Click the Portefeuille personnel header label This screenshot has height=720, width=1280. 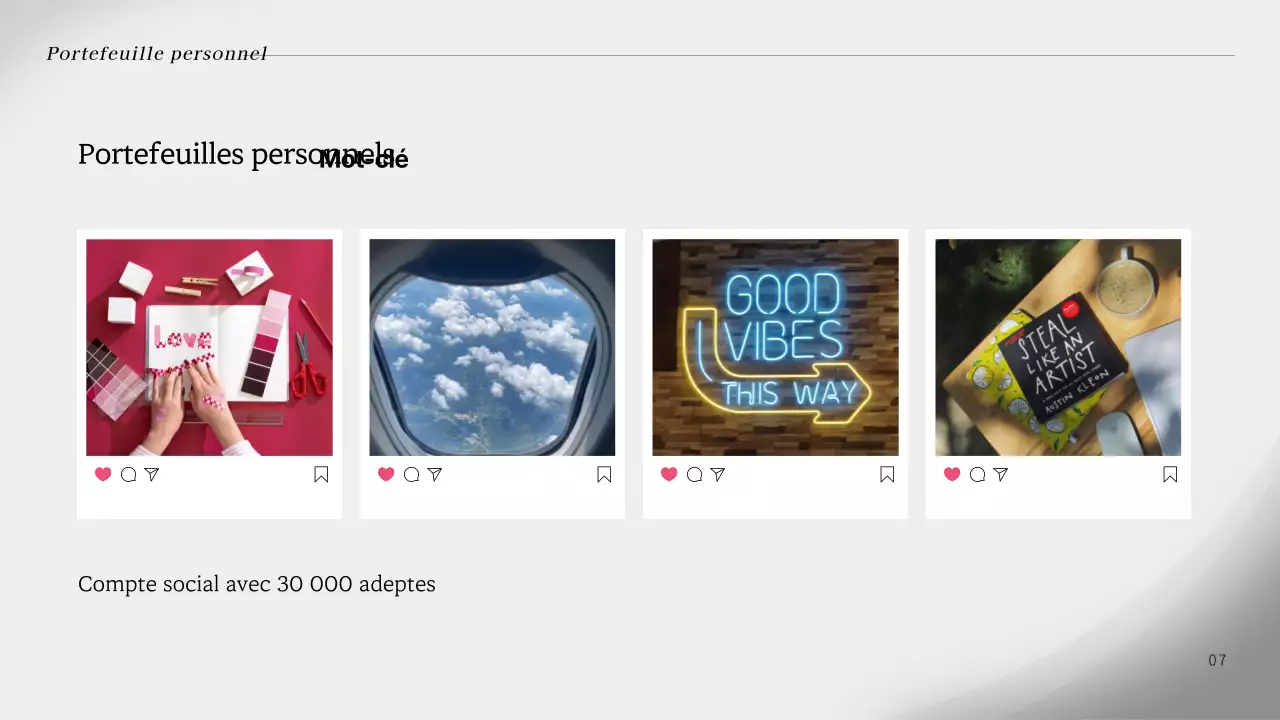[157, 54]
